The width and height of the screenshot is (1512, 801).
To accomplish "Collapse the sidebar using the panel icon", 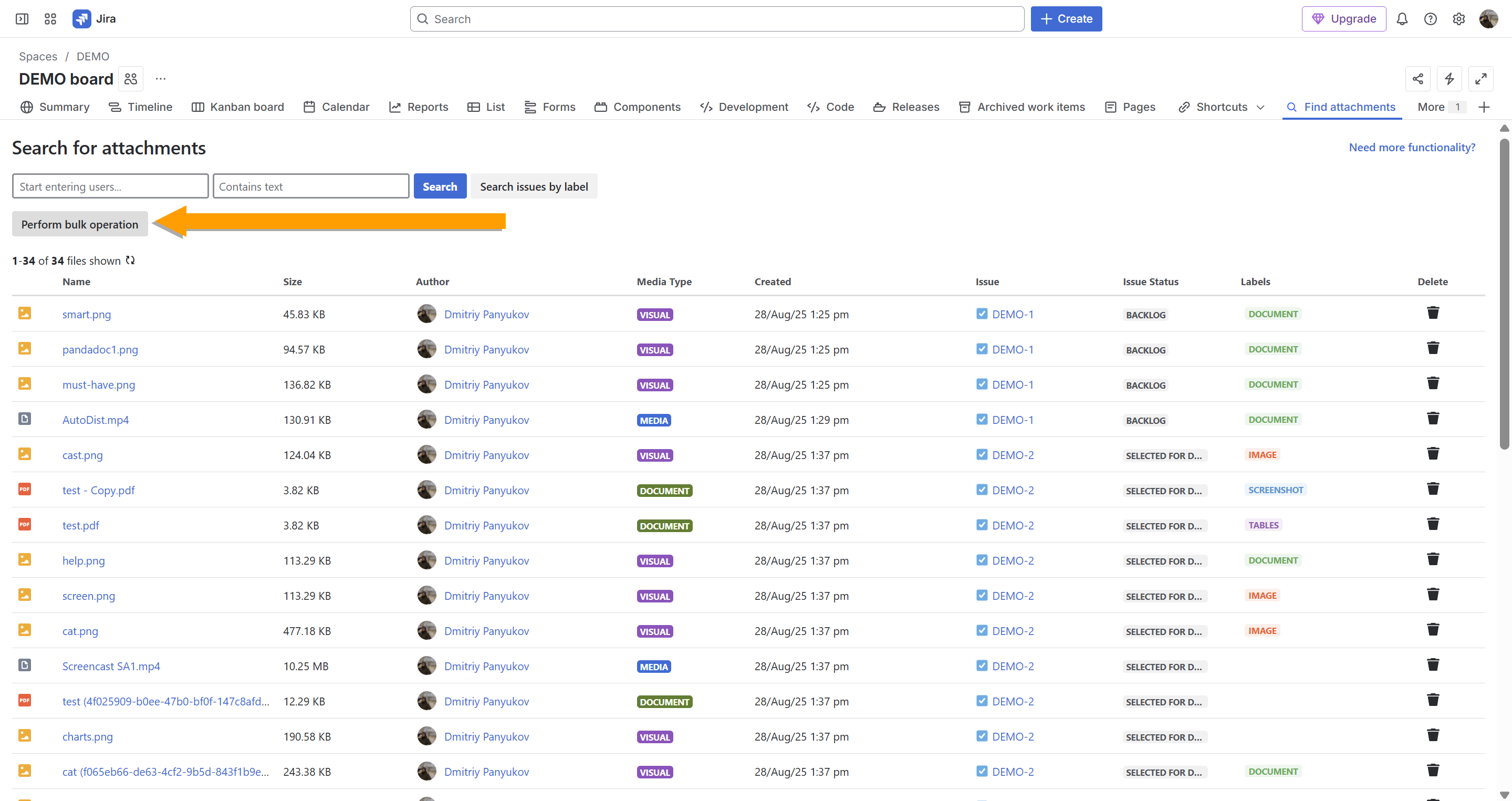I will [x=22, y=19].
